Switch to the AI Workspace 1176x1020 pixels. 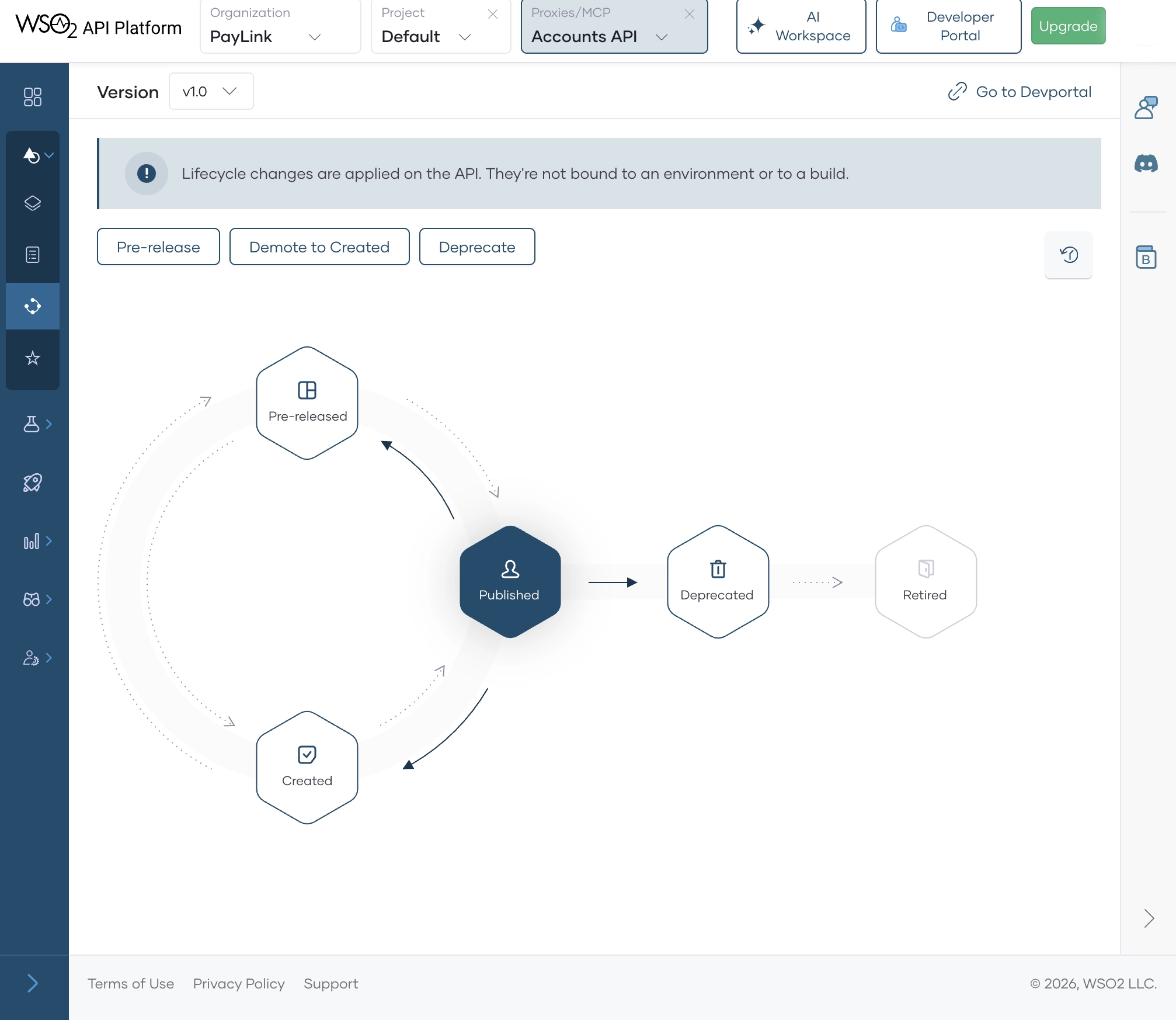[801, 26]
